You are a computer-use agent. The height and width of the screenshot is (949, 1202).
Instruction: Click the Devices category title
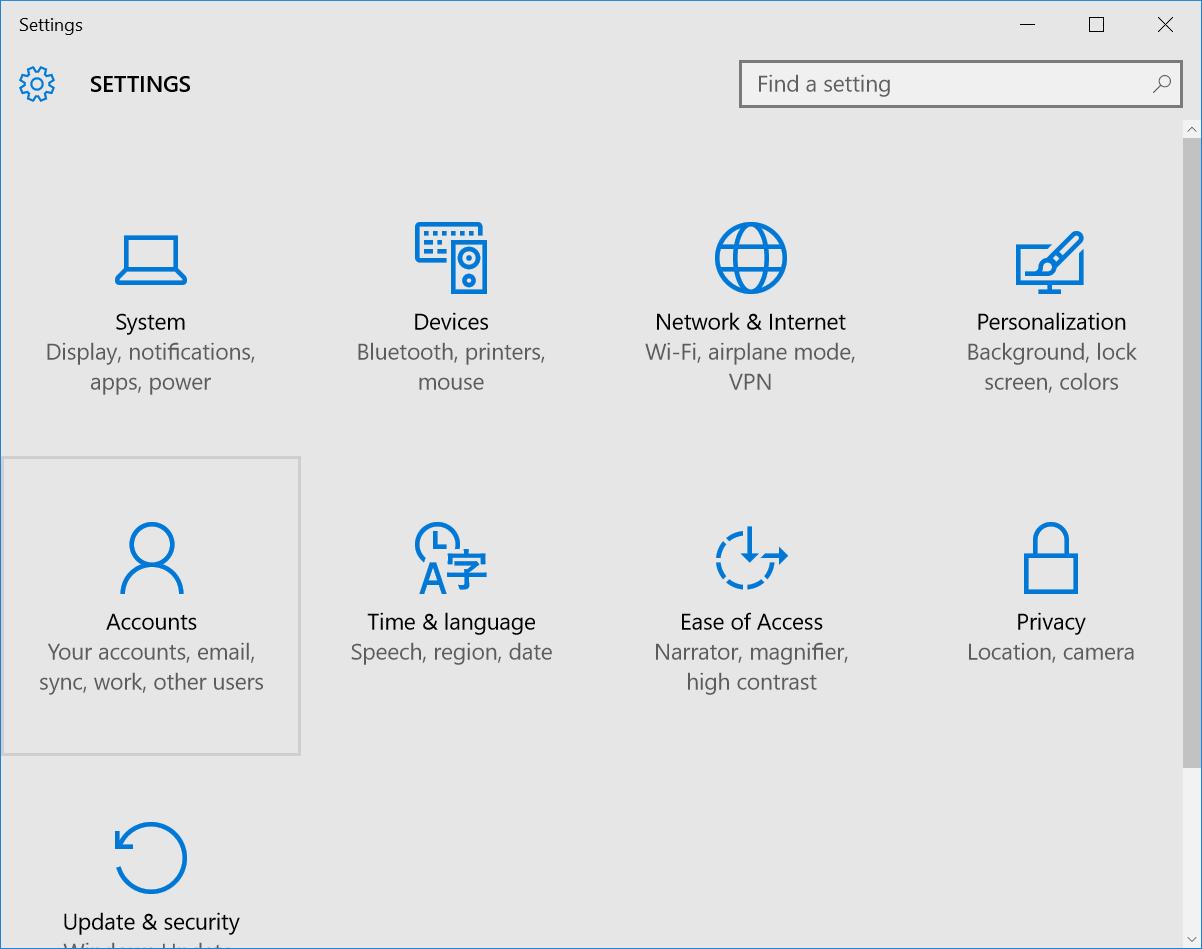tap(451, 322)
